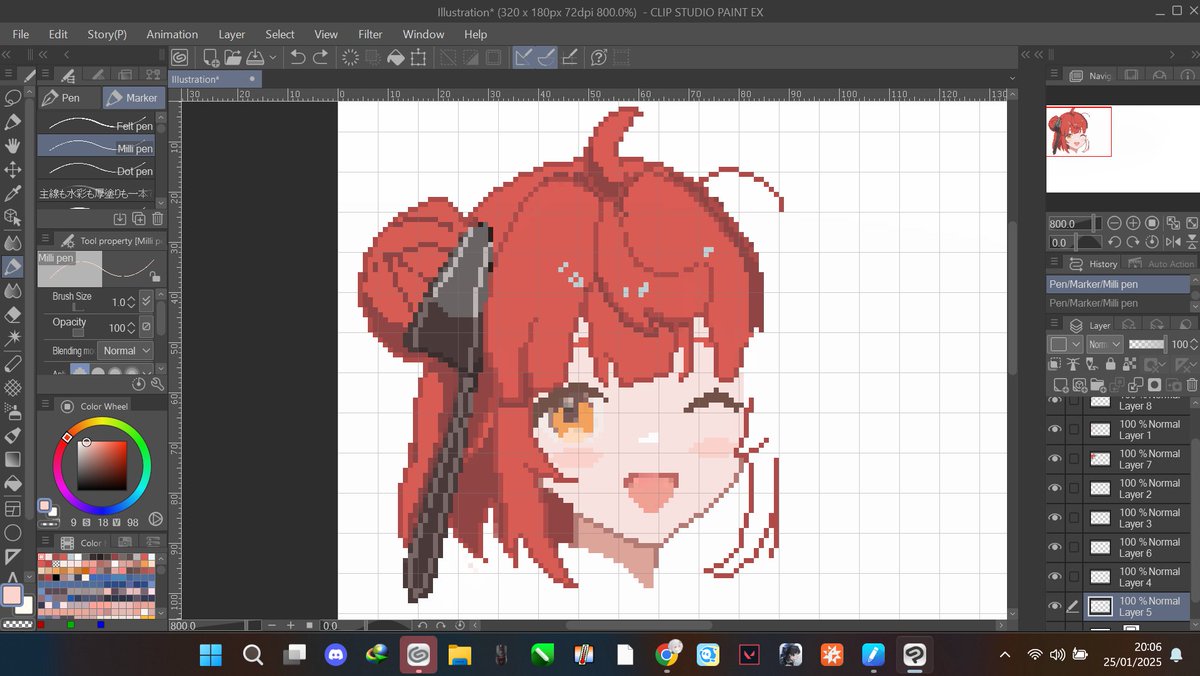1200x676 pixels.
Task: Select the Pen sub tool group
Action: (x=70, y=98)
